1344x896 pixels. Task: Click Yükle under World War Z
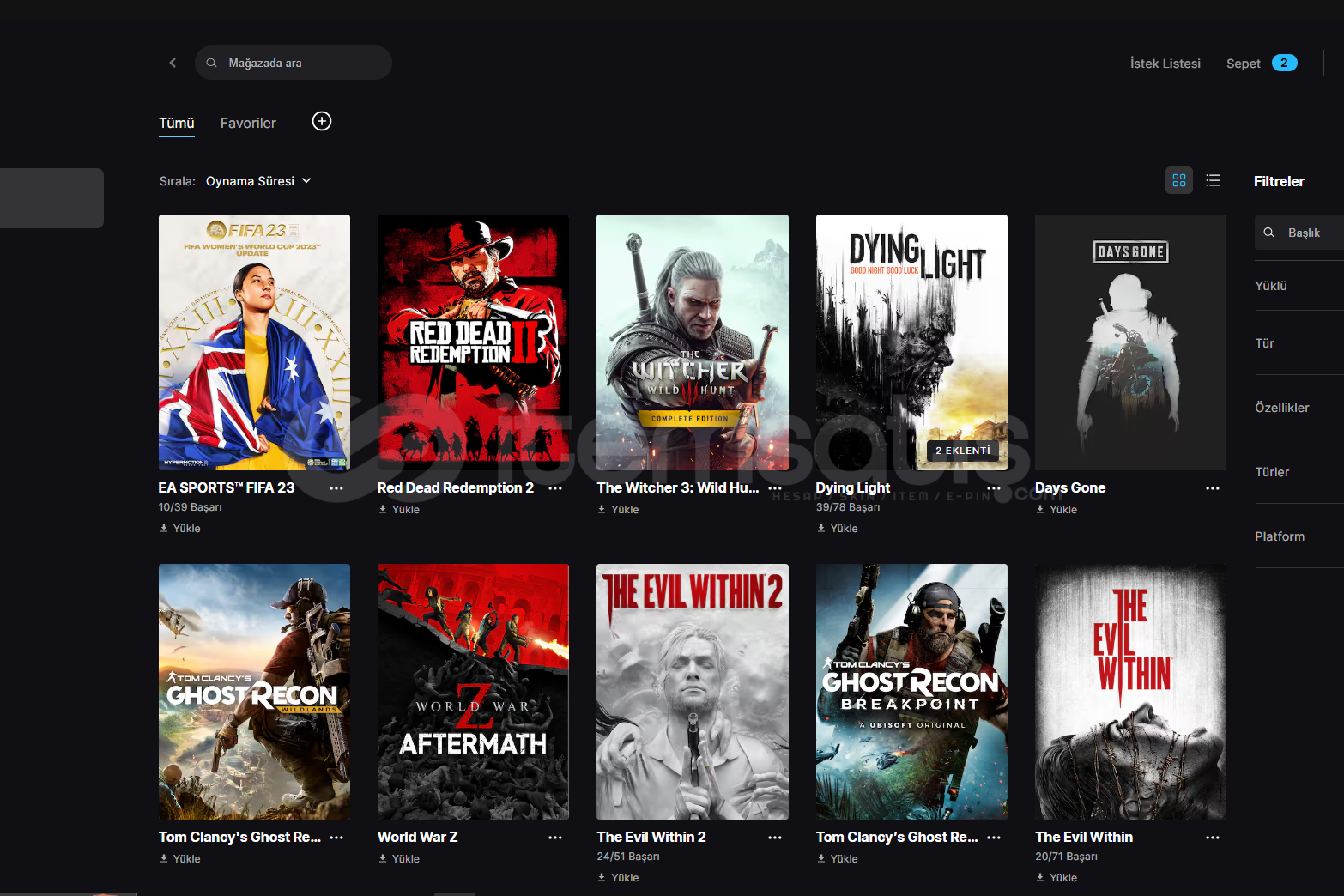click(399, 859)
